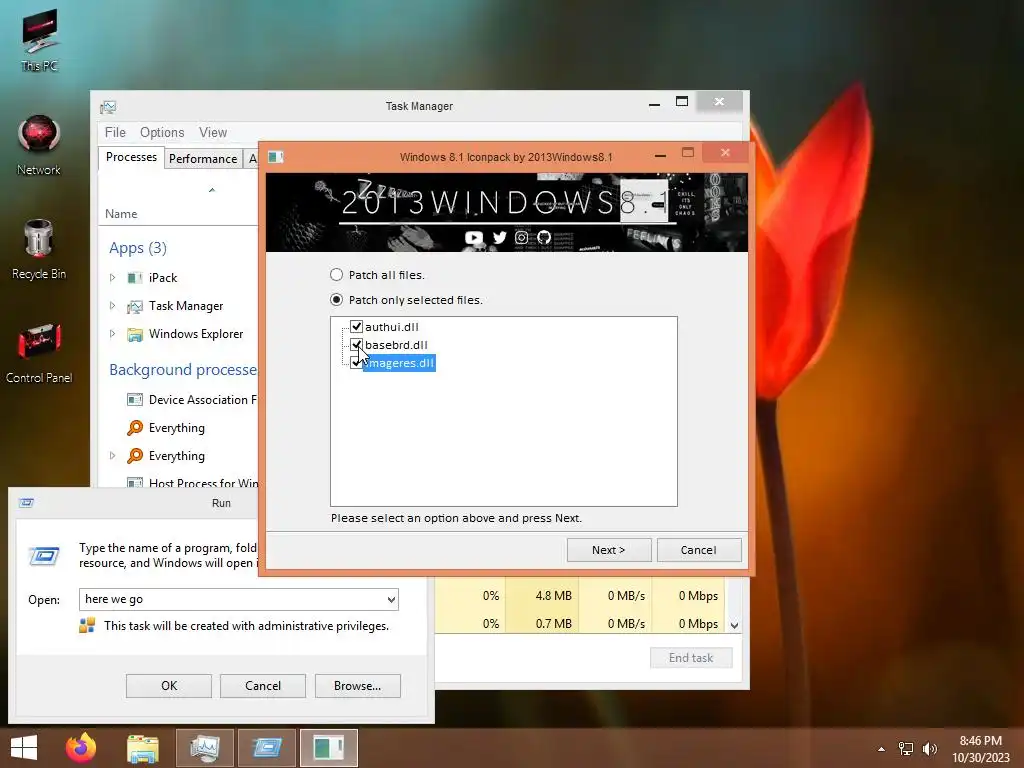Click Task Manager title bar icon

[x=108, y=106]
